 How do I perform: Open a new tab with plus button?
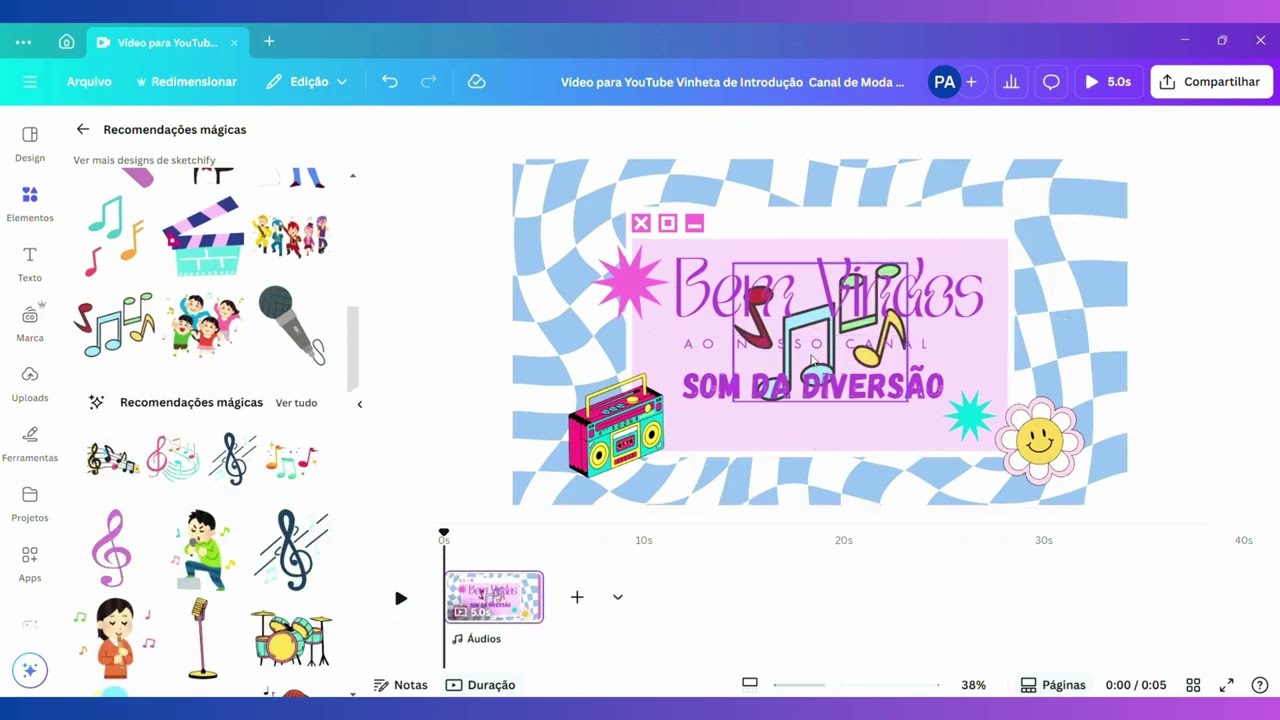[x=269, y=42]
